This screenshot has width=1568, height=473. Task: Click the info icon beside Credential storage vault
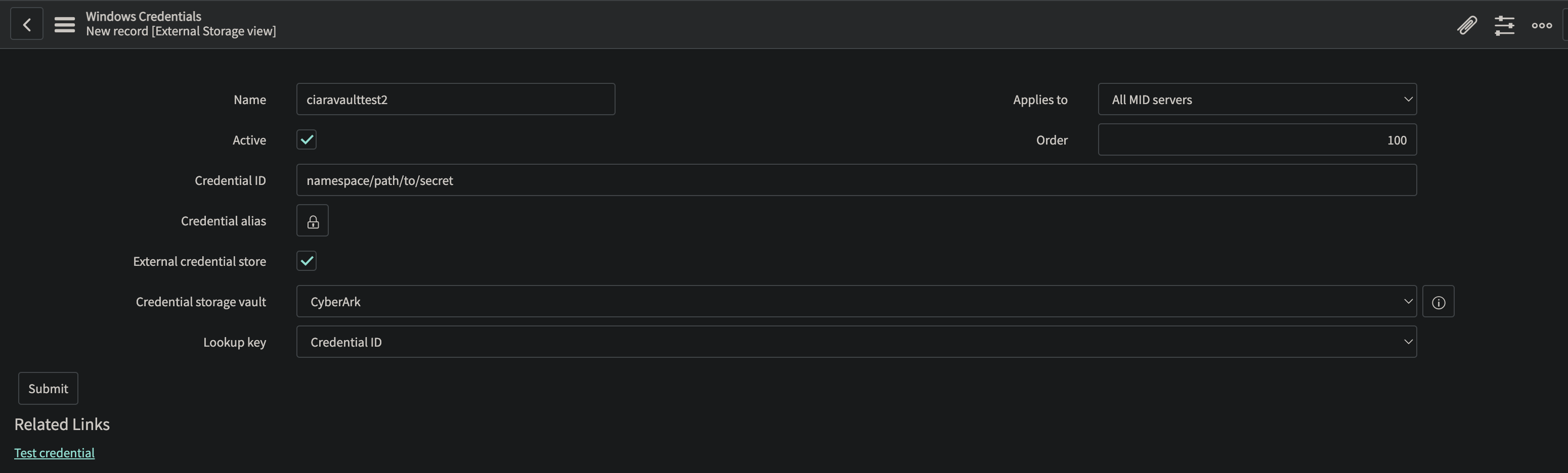point(1438,302)
